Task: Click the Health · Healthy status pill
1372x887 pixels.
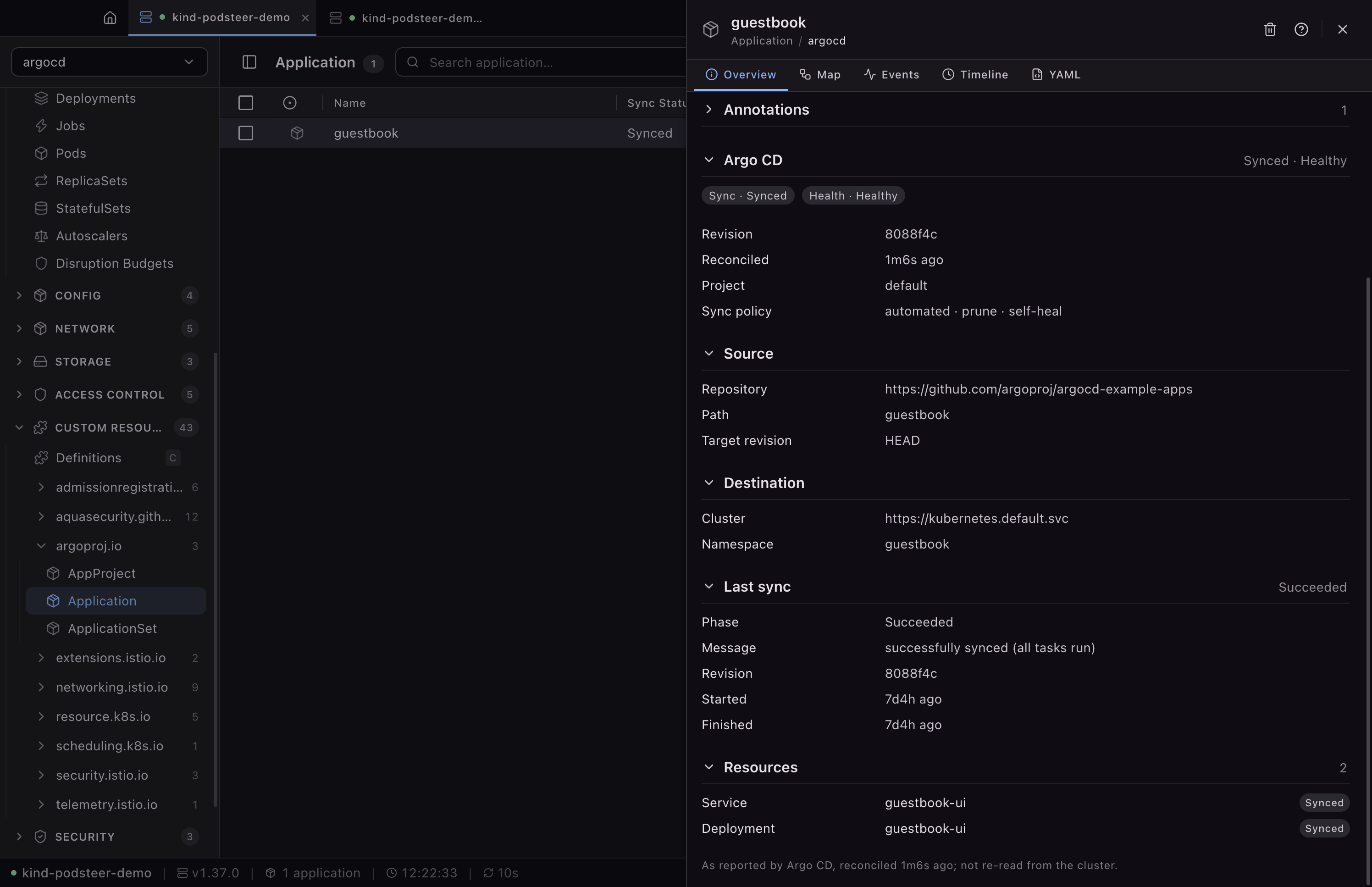Action: 853,196
